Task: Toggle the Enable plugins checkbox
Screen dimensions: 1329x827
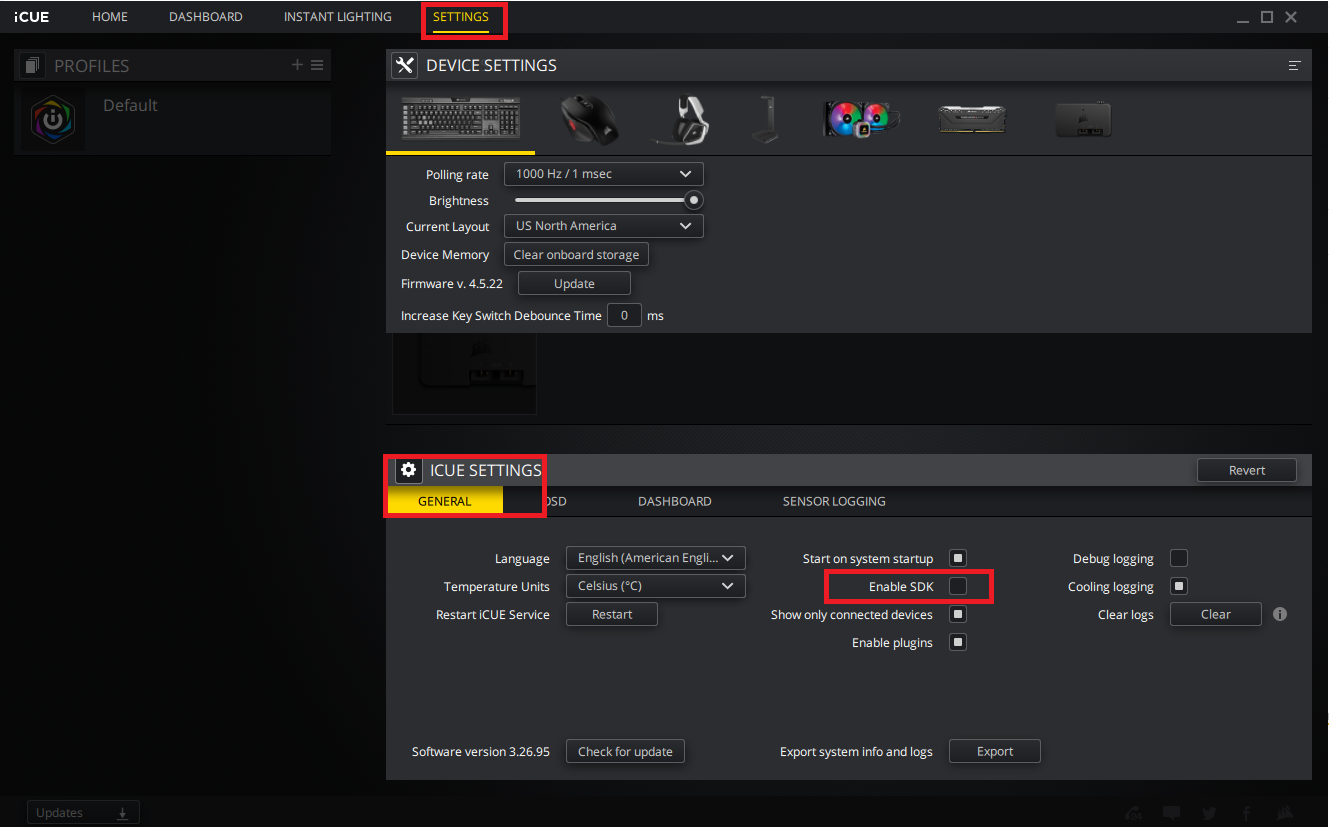Action: point(958,642)
